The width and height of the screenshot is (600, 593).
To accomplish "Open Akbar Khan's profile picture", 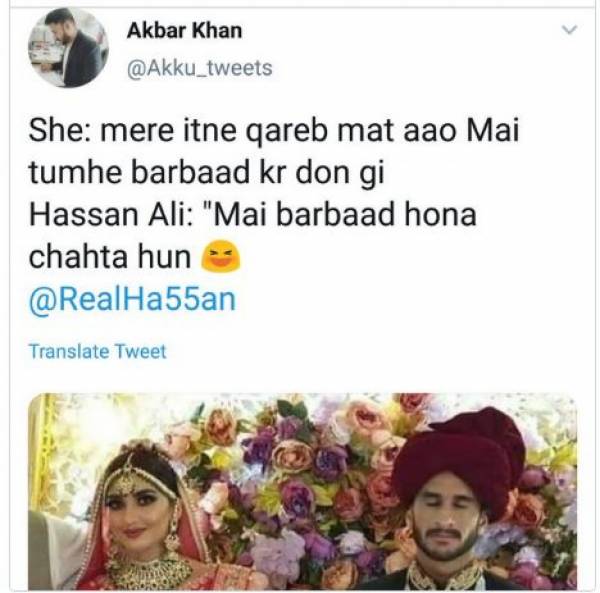I will pos(68,48).
